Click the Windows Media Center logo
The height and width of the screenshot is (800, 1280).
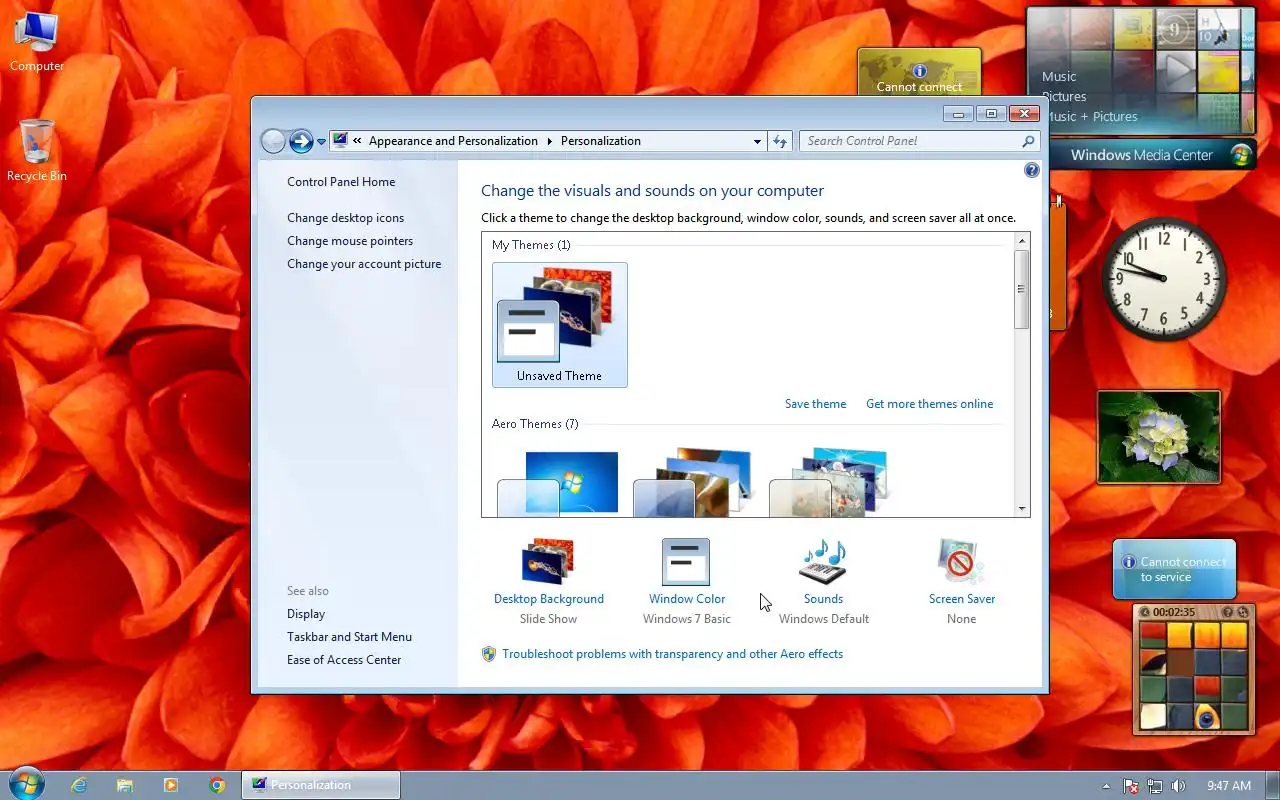(1241, 155)
